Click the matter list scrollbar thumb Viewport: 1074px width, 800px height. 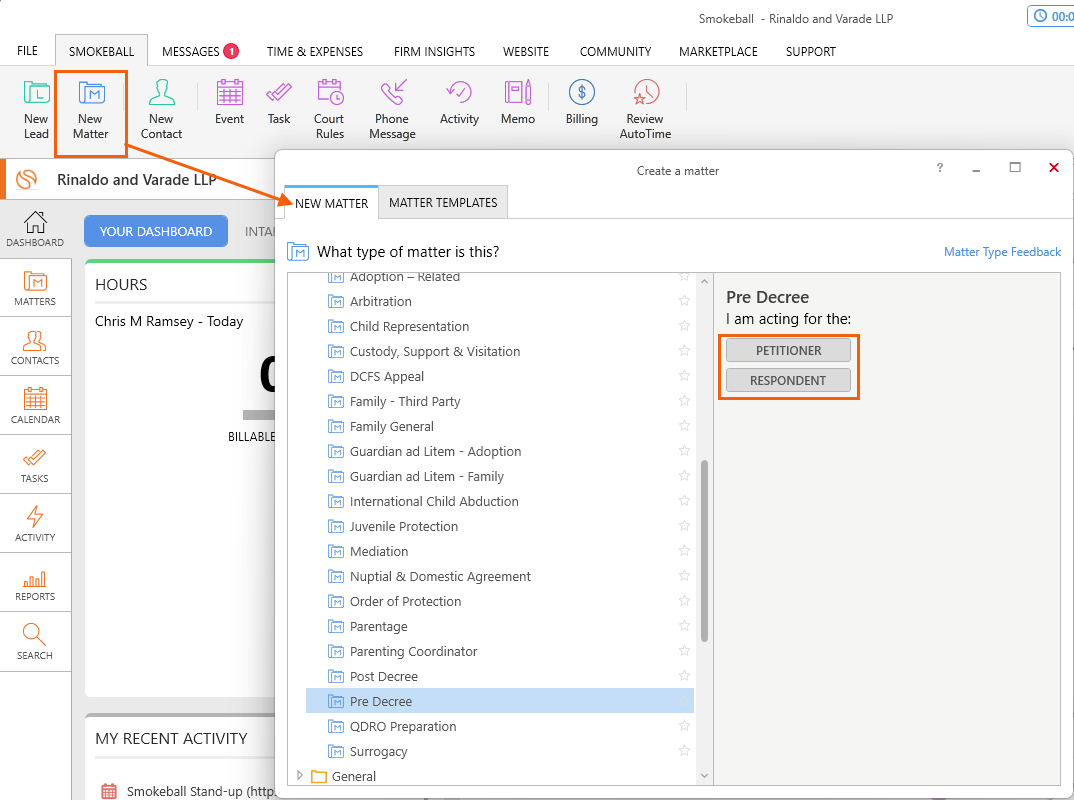704,551
